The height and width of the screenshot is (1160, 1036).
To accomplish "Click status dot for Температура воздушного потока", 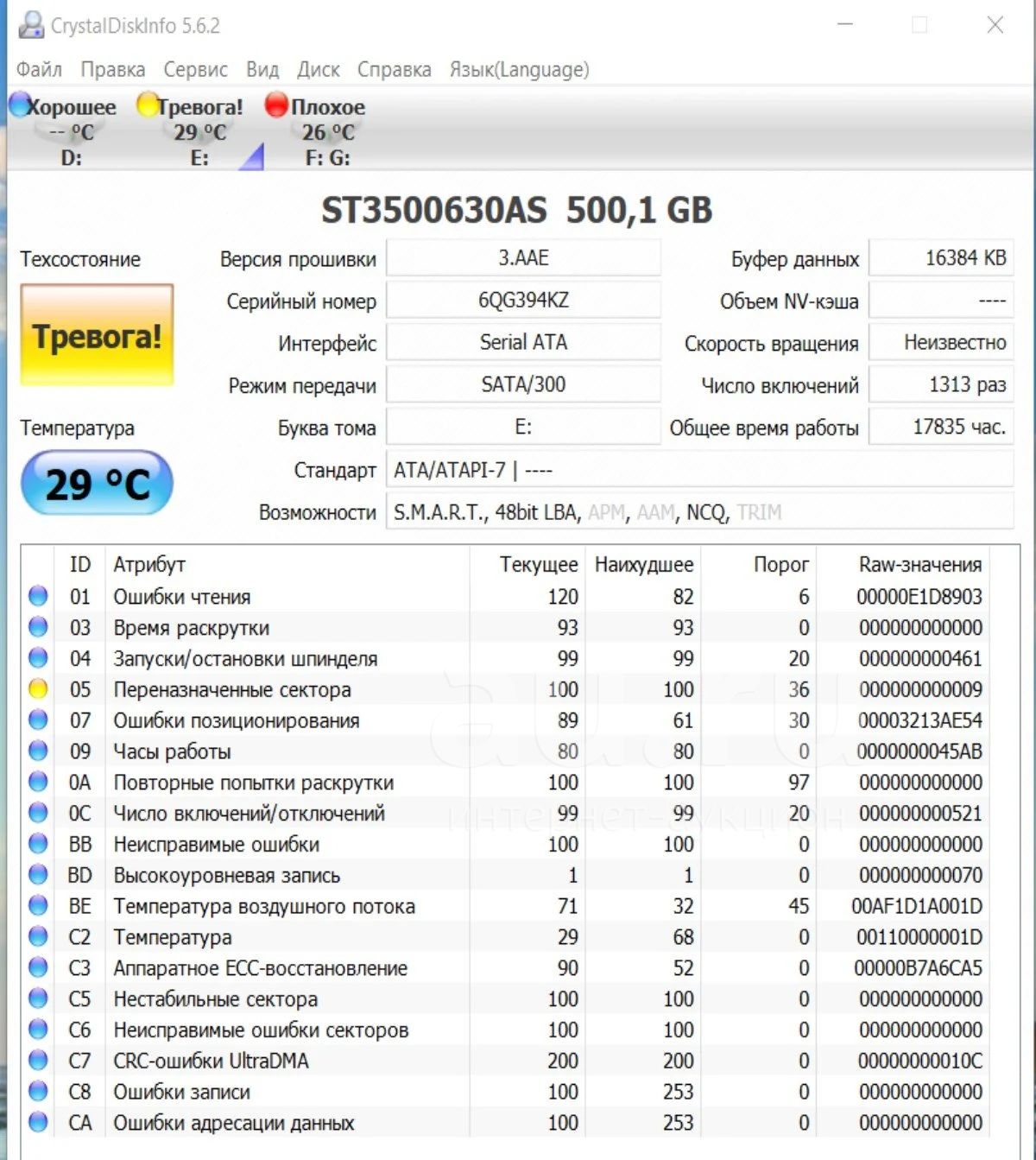I will click(38, 906).
